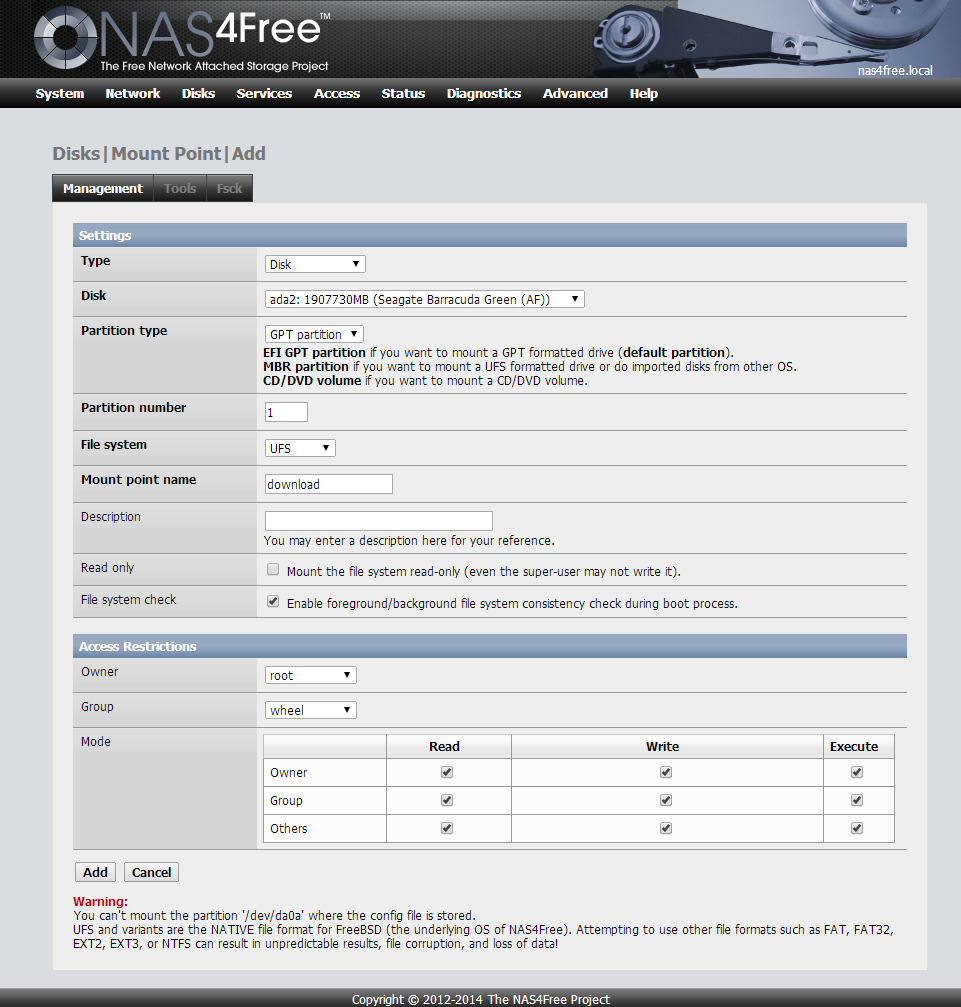The width and height of the screenshot is (961, 1007).
Task: Uncheck Owner Read permission
Action: tap(447, 772)
